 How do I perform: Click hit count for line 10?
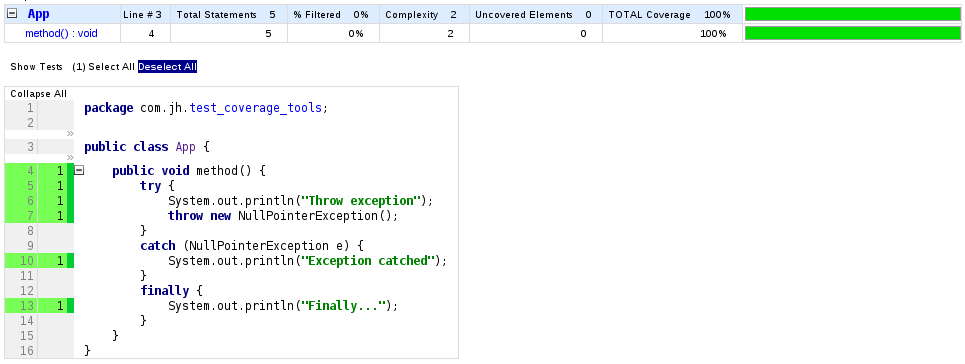[x=60, y=261]
